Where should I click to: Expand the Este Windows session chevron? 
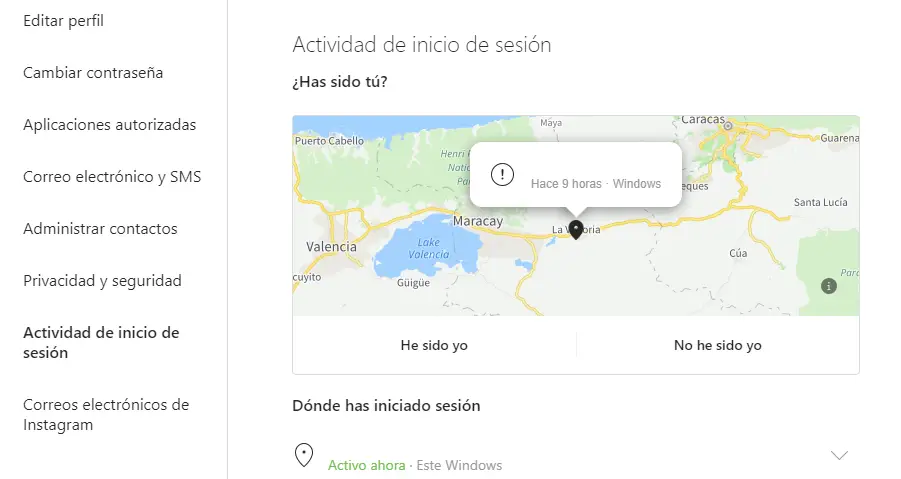tap(840, 455)
